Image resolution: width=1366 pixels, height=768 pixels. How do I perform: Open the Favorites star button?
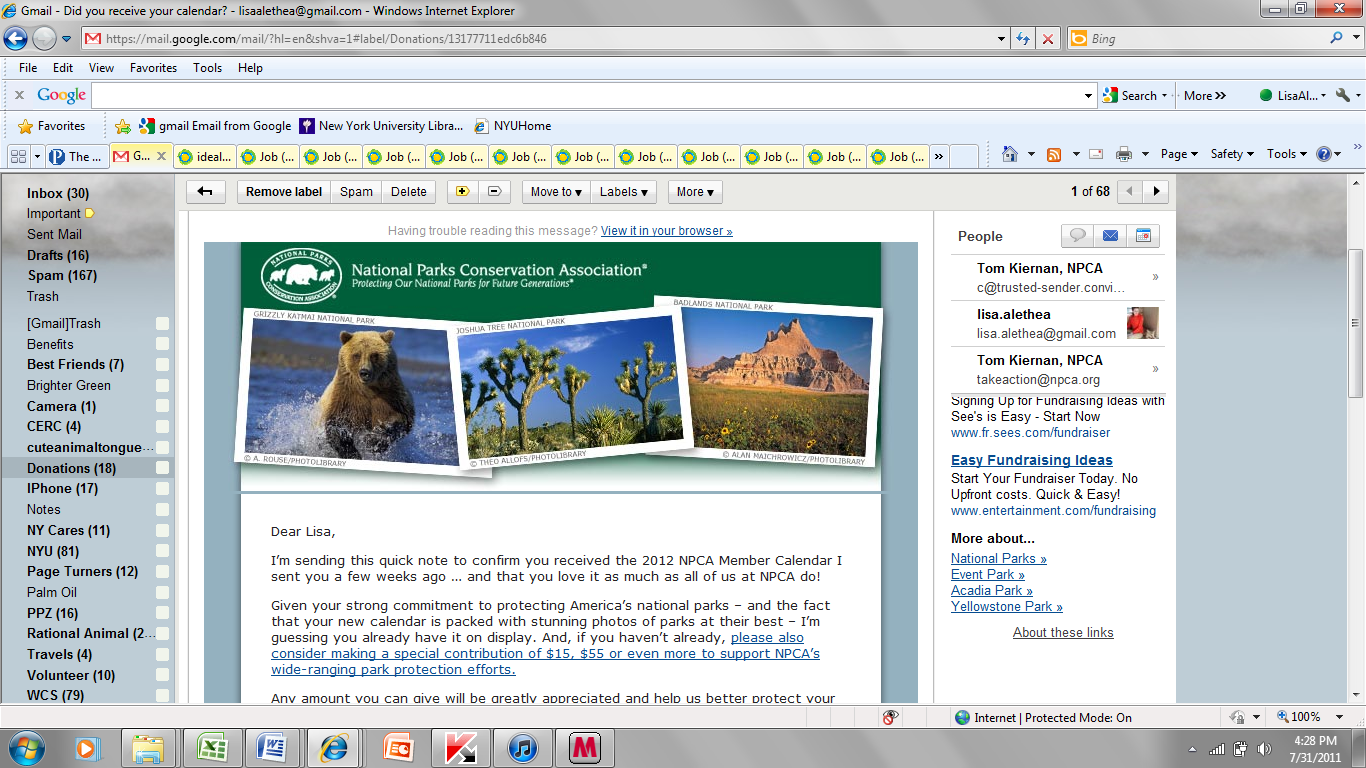coord(52,126)
